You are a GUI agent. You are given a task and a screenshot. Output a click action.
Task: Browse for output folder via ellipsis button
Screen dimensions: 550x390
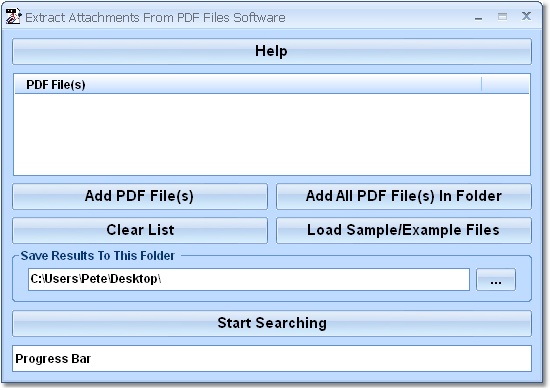[x=496, y=280]
